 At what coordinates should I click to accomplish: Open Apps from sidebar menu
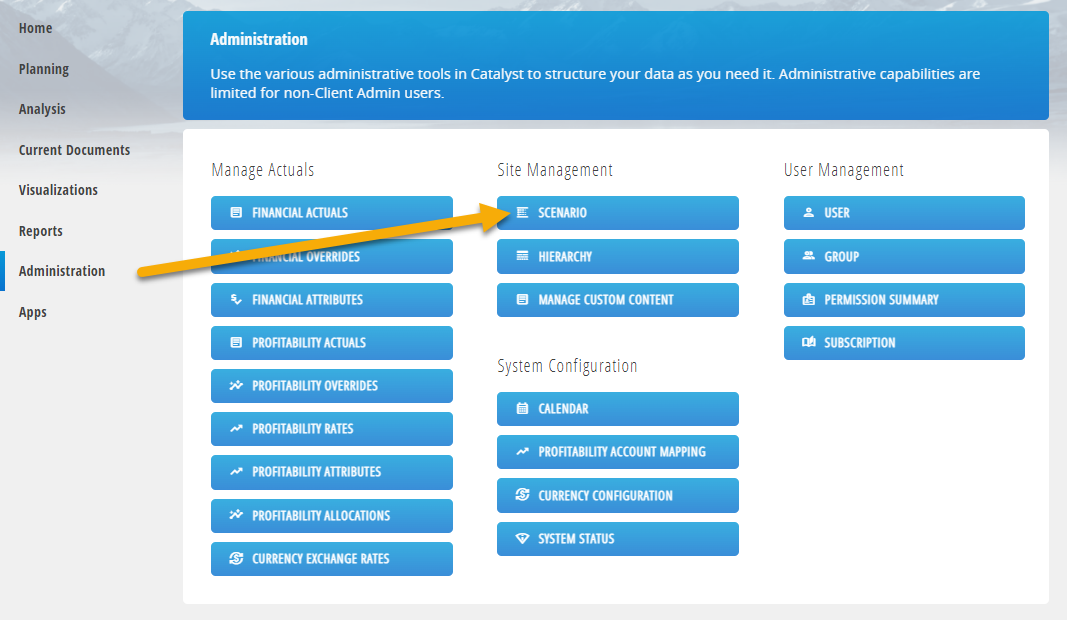[x=33, y=312]
